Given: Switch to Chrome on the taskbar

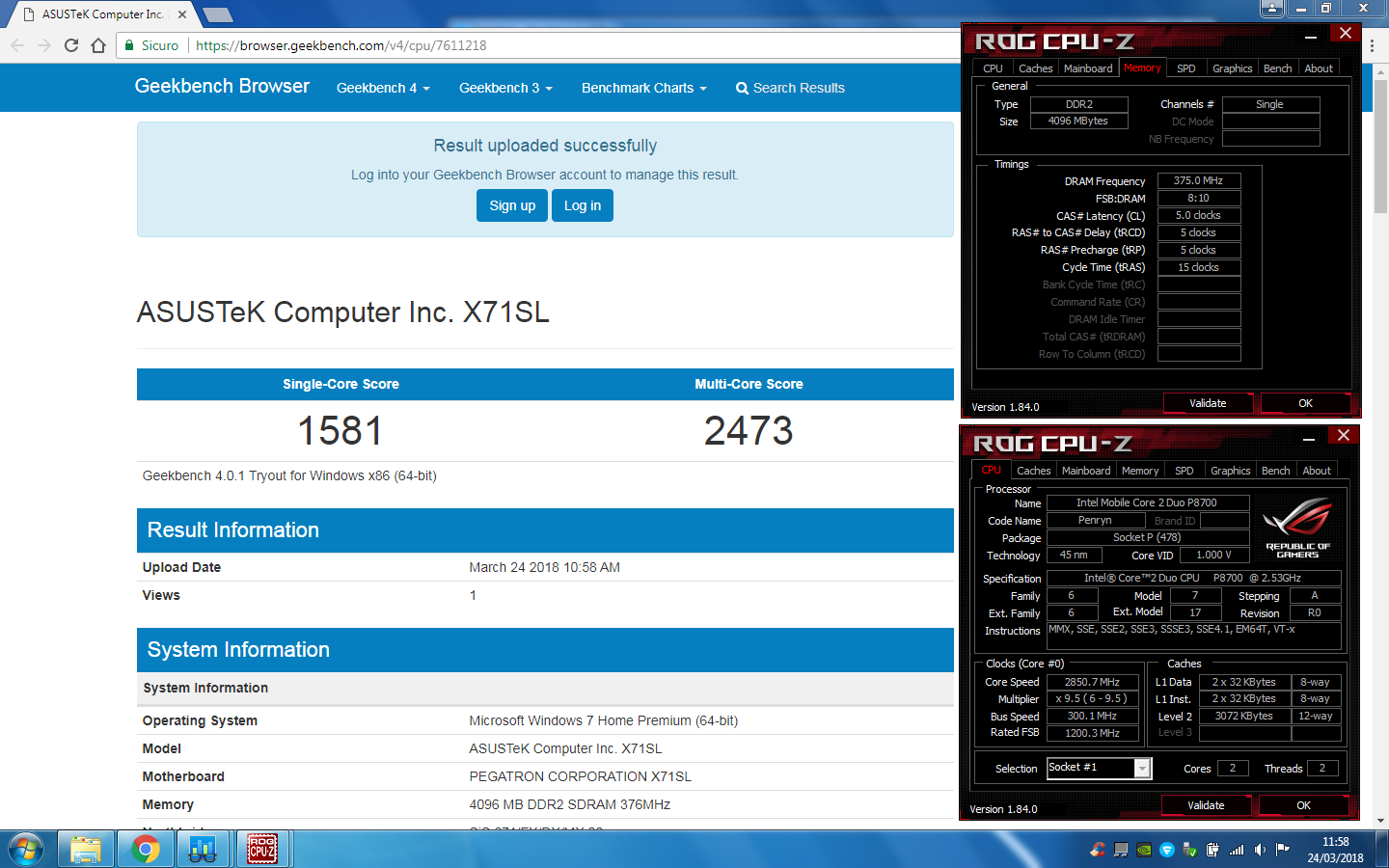Looking at the screenshot, I should coord(146,850).
